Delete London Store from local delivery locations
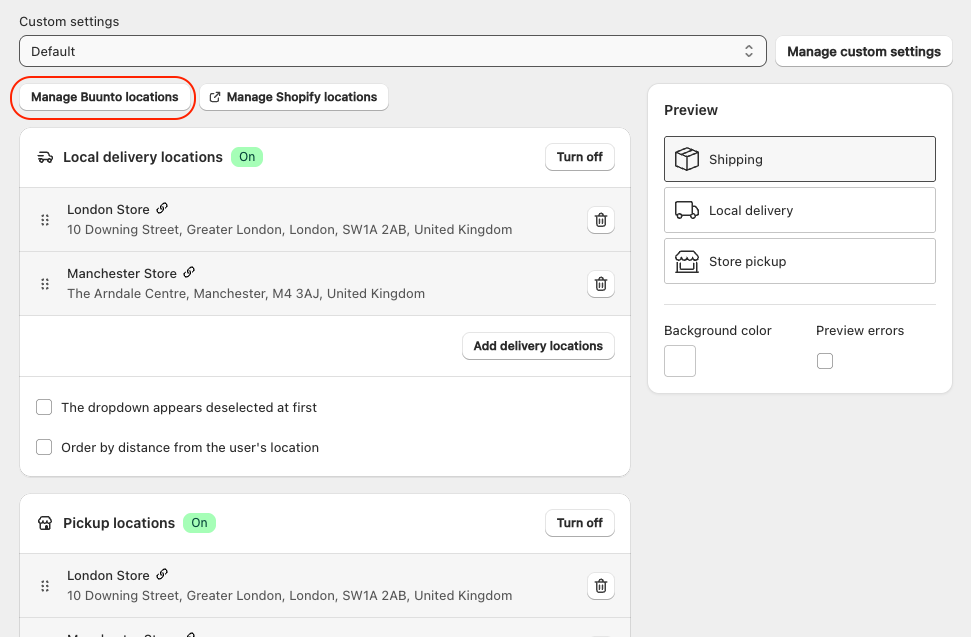Screen dimensions: 971x637 (x=600, y=220)
